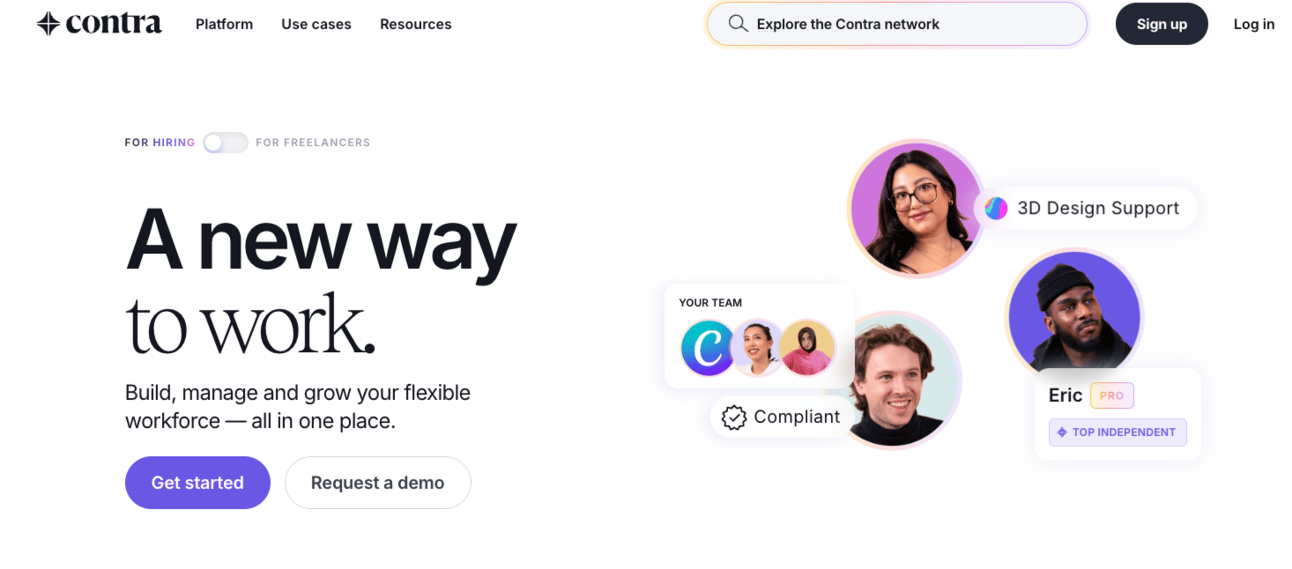Expand the Platform menu
This screenshot has height=569, width=1292.
(x=224, y=24)
